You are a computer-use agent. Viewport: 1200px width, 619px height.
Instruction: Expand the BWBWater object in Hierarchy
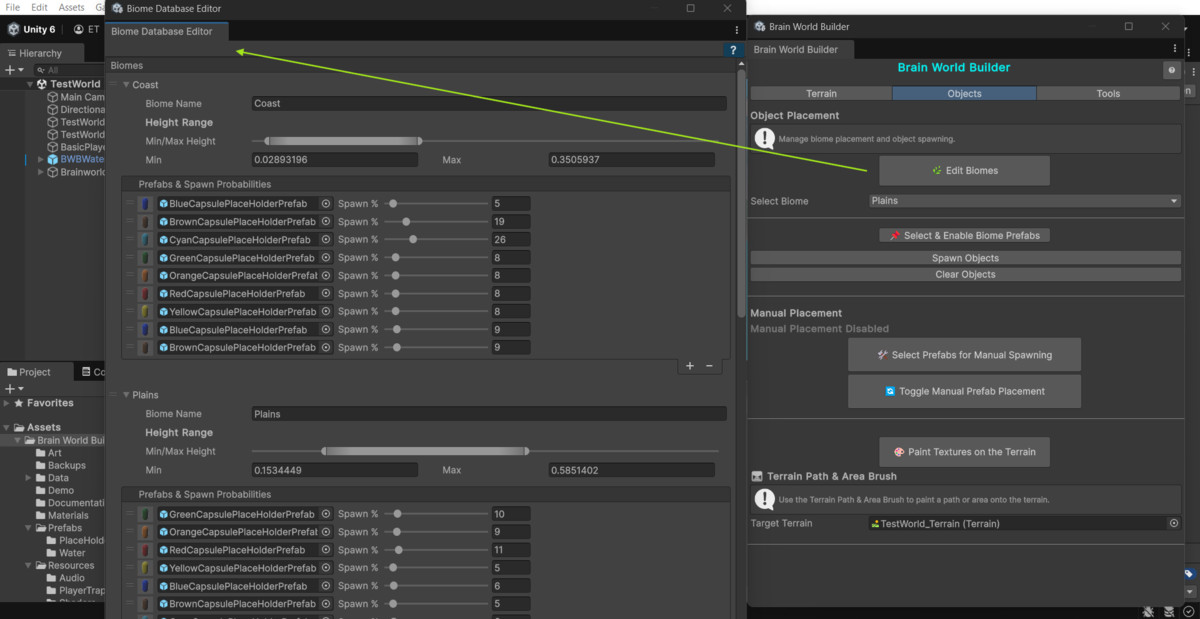(41, 159)
